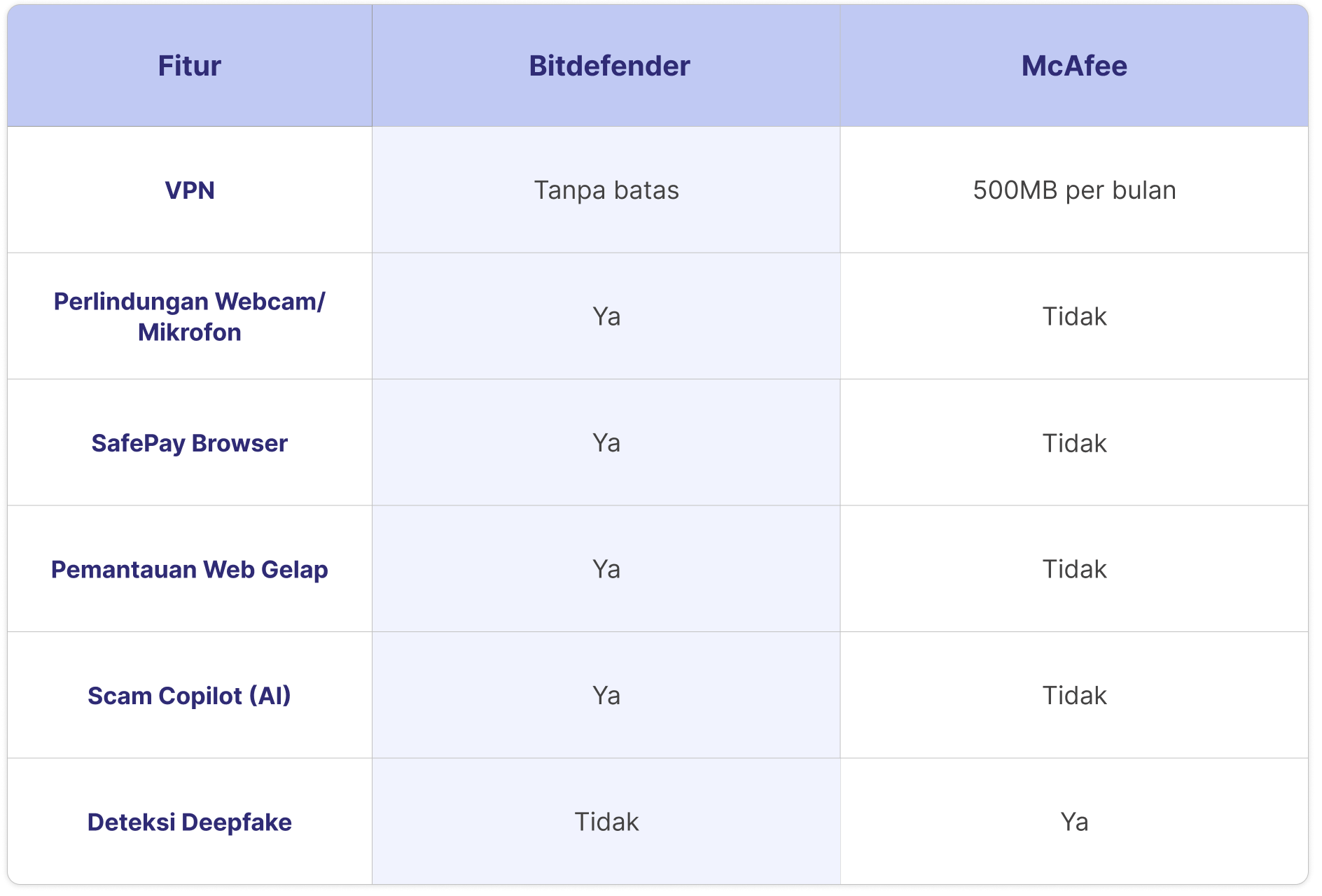Click the "500MB per bulan" cell

(x=1074, y=190)
